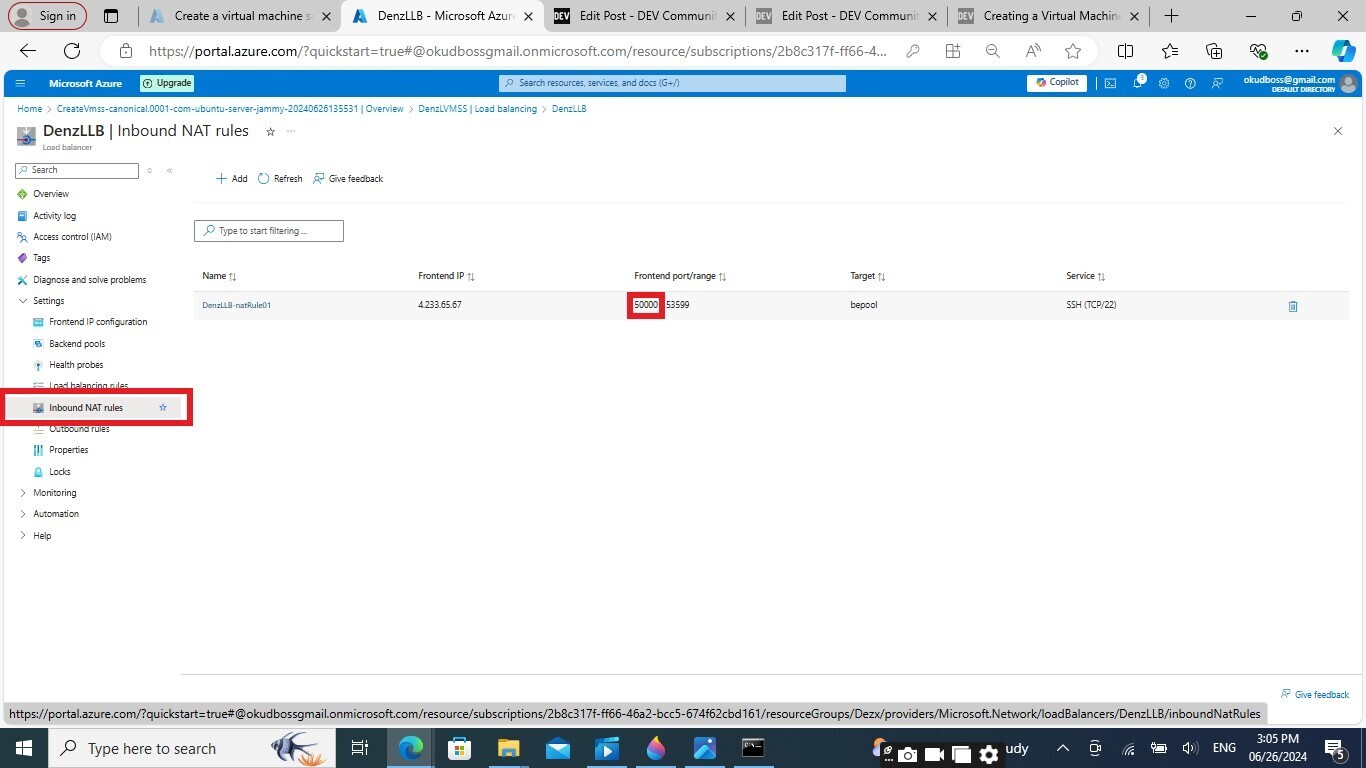Image resolution: width=1366 pixels, height=768 pixels.
Task: Open the Locks menu item
Action: [60, 472]
